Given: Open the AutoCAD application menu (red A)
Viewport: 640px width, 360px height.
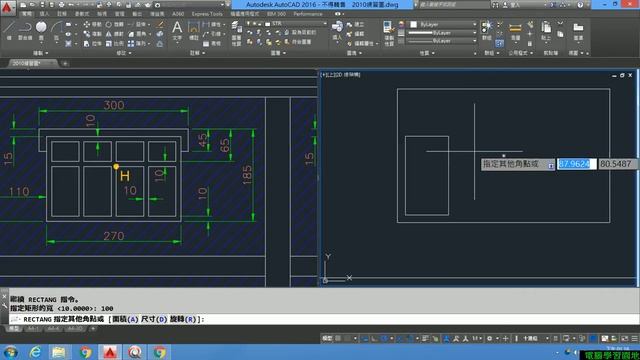Looking at the screenshot, I should (x=7, y=7).
